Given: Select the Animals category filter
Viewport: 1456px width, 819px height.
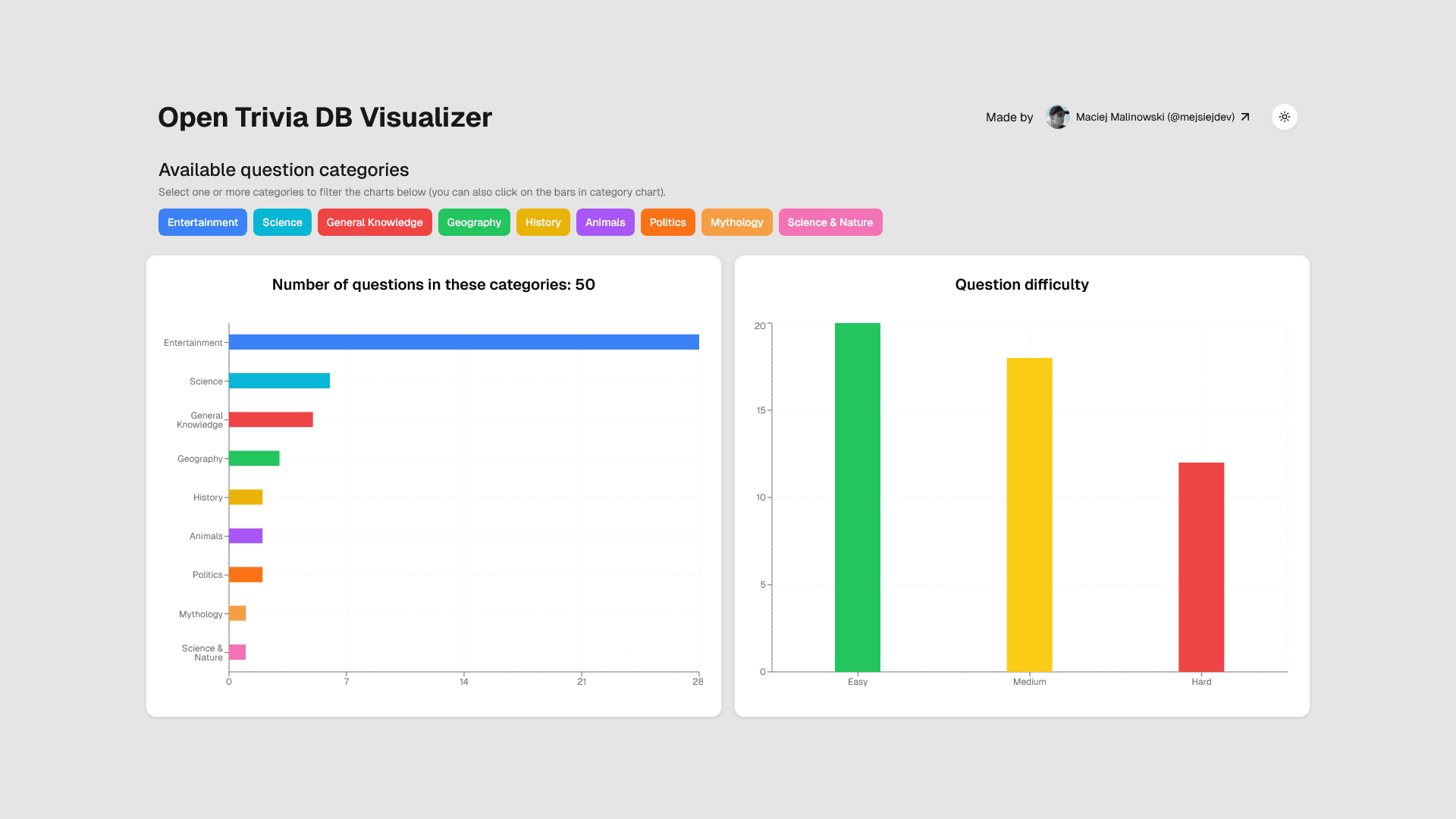Looking at the screenshot, I should point(604,222).
